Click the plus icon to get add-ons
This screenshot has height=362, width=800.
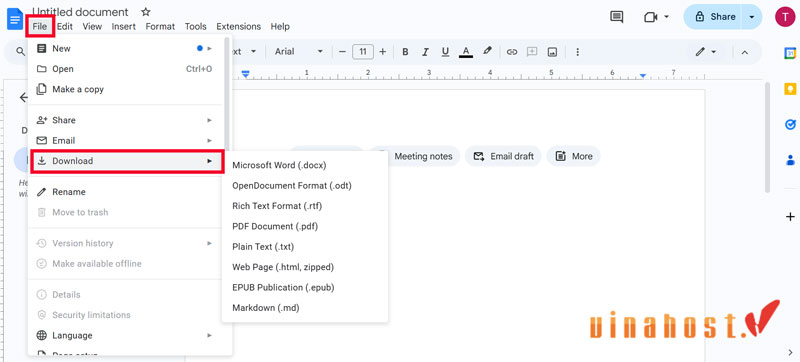[x=790, y=217]
